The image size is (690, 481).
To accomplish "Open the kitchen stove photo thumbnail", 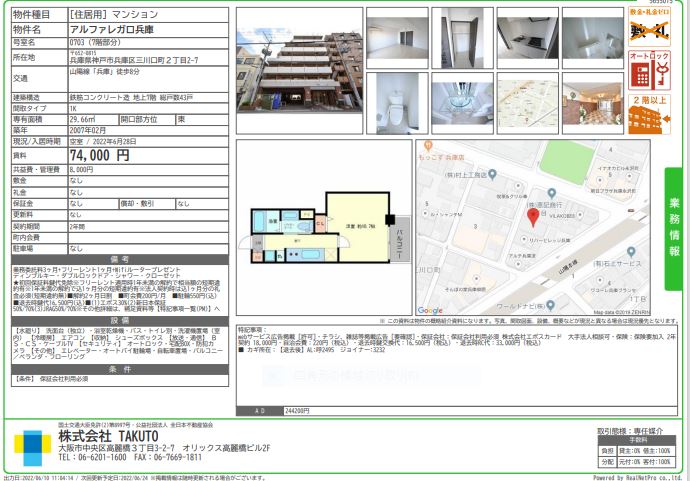I will [x=528, y=38].
